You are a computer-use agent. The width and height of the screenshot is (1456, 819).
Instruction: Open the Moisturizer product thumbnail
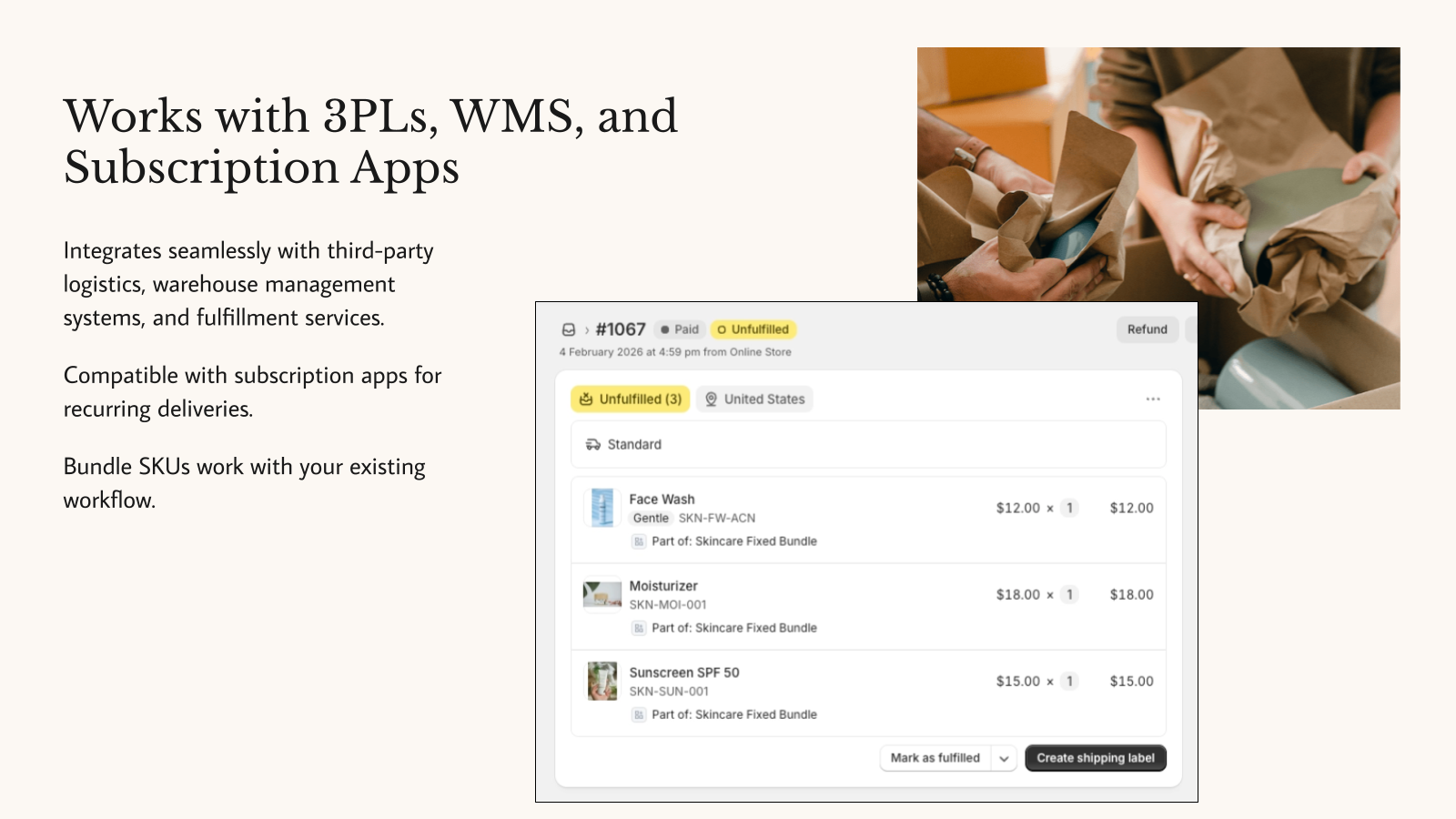[602, 595]
